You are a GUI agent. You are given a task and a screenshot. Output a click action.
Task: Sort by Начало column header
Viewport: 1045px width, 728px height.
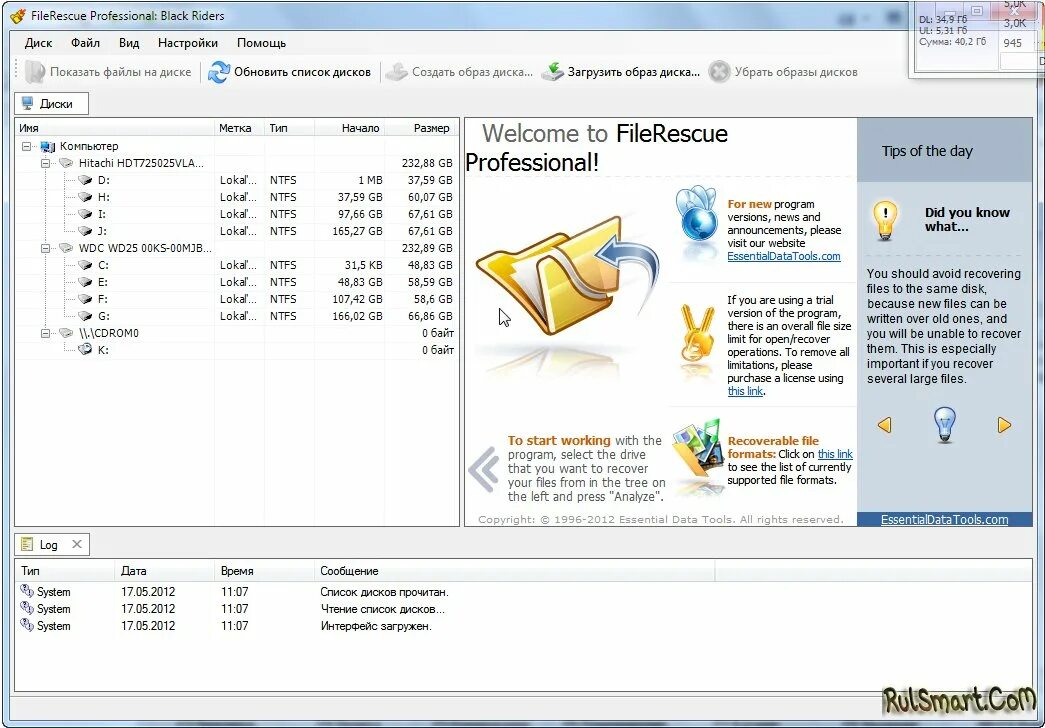(350, 128)
